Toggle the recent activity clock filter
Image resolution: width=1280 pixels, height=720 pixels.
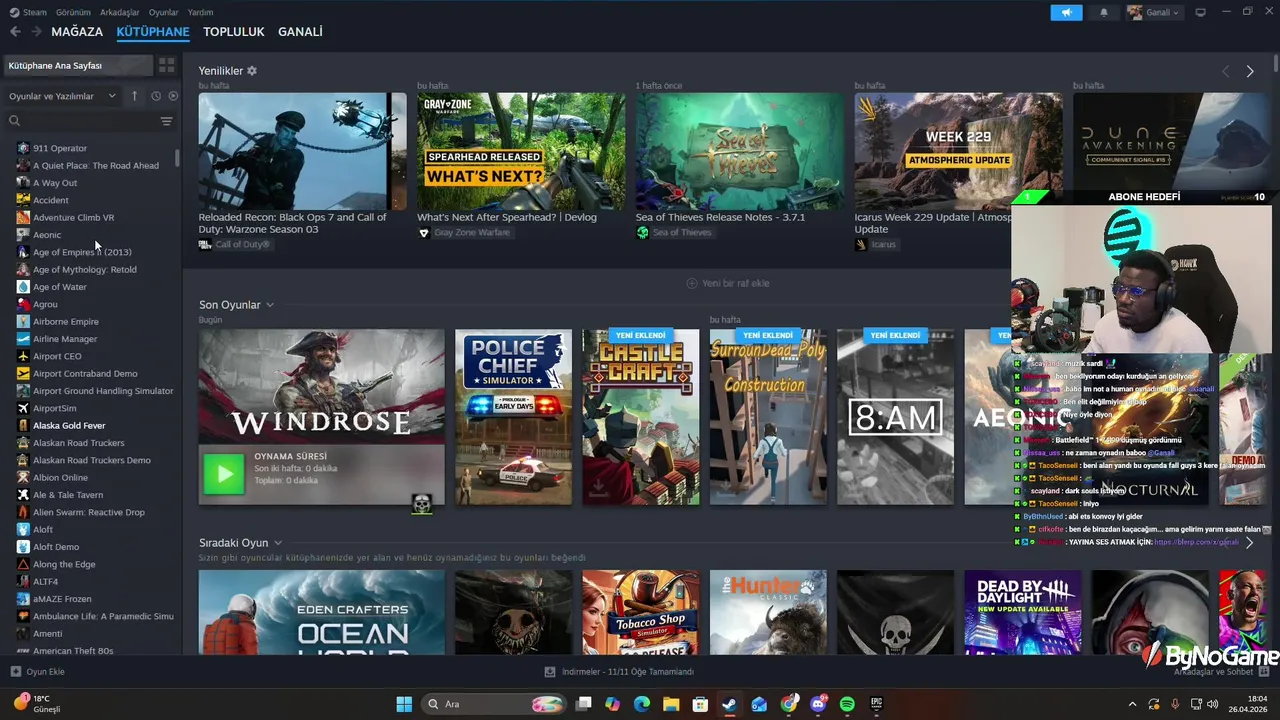click(x=155, y=96)
